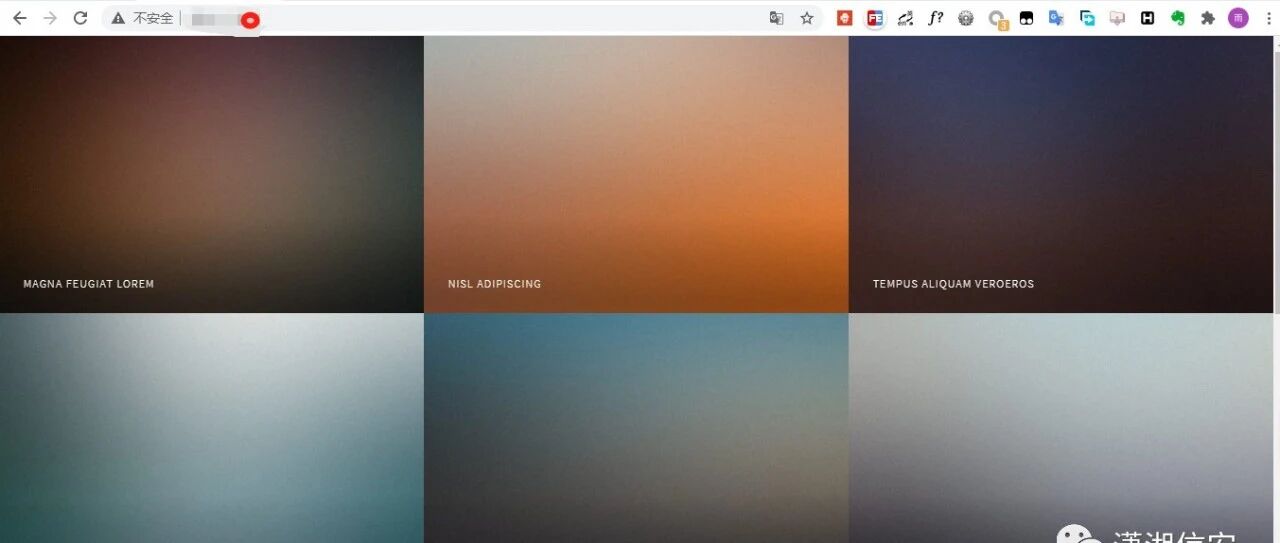The image size is (1280, 543).
Task: Click the TEMPUS ALIQUAM VEROEROS caption
Action: pyautogui.click(x=953, y=284)
